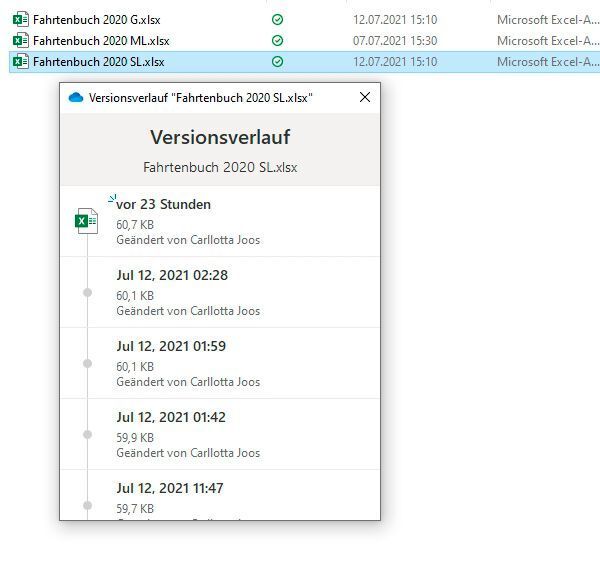Close the Versionsverlauf dialog

pyautogui.click(x=365, y=97)
